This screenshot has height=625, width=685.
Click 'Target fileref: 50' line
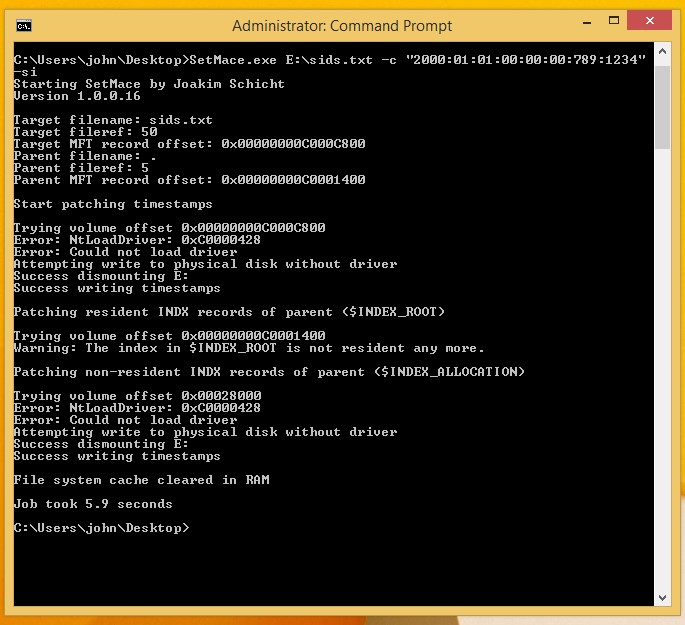pos(85,132)
